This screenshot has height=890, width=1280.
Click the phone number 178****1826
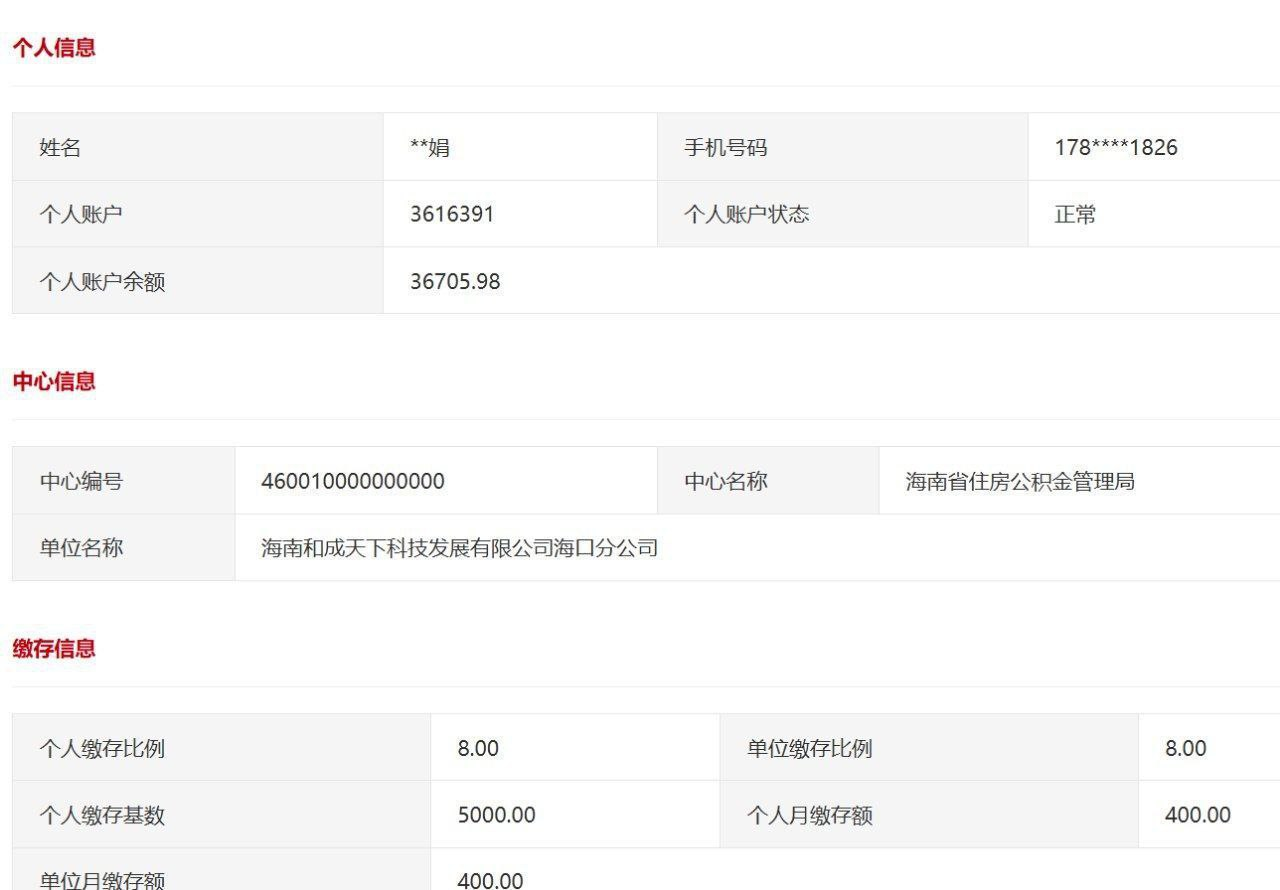point(1116,148)
